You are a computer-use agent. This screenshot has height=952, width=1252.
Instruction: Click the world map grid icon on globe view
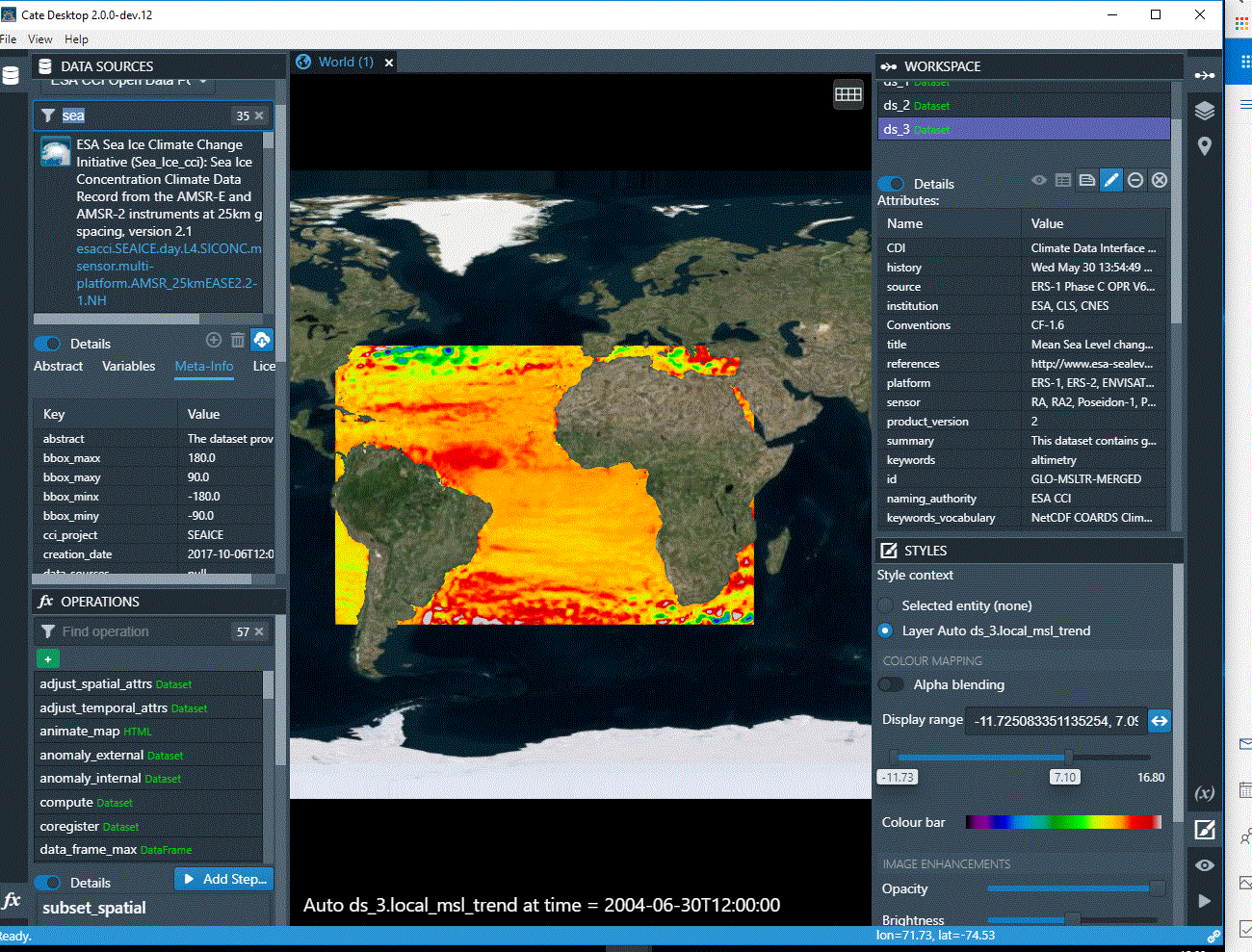pyautogui.click(x=848, y=94)
